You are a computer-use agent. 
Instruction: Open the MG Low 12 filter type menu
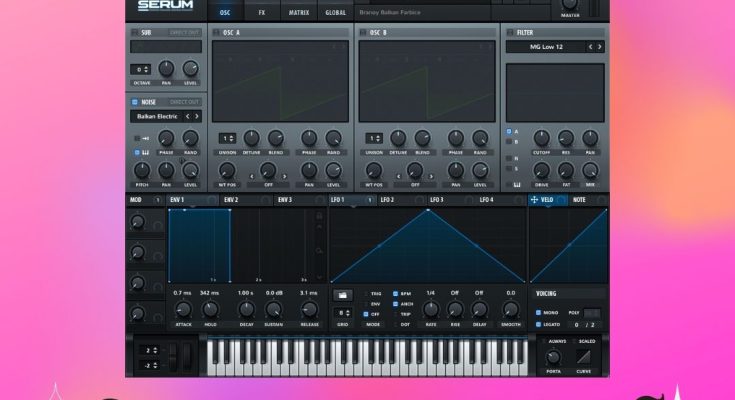click(x=545, y=47)
